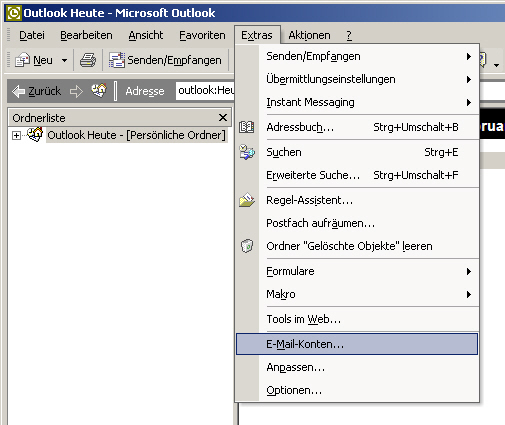Expand the Outlook Heute Persönliche Ordner tree
The image size is (505, 425).
16,135
